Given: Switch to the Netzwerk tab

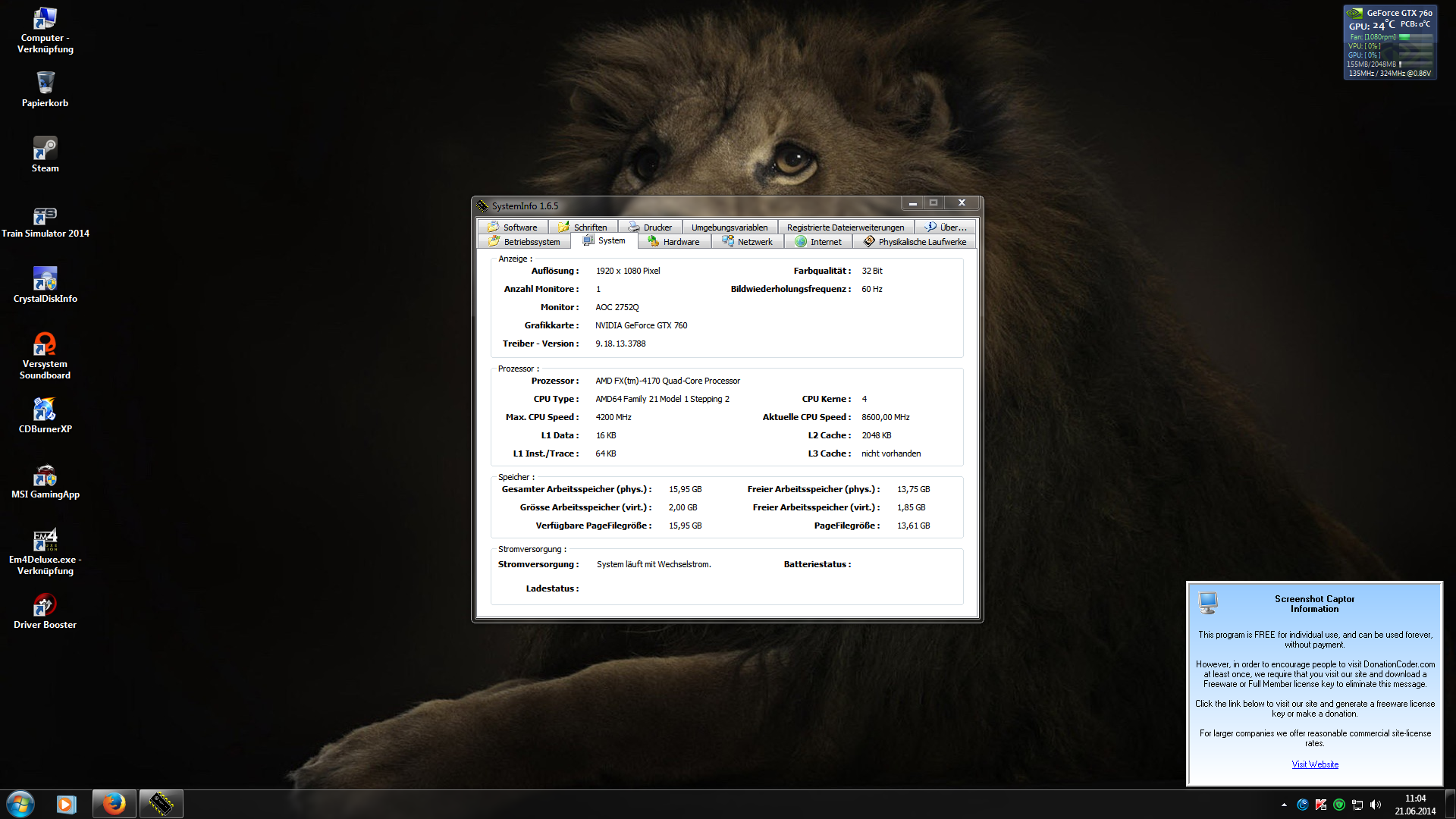Looking at the screenshot, I should [747, 242].
